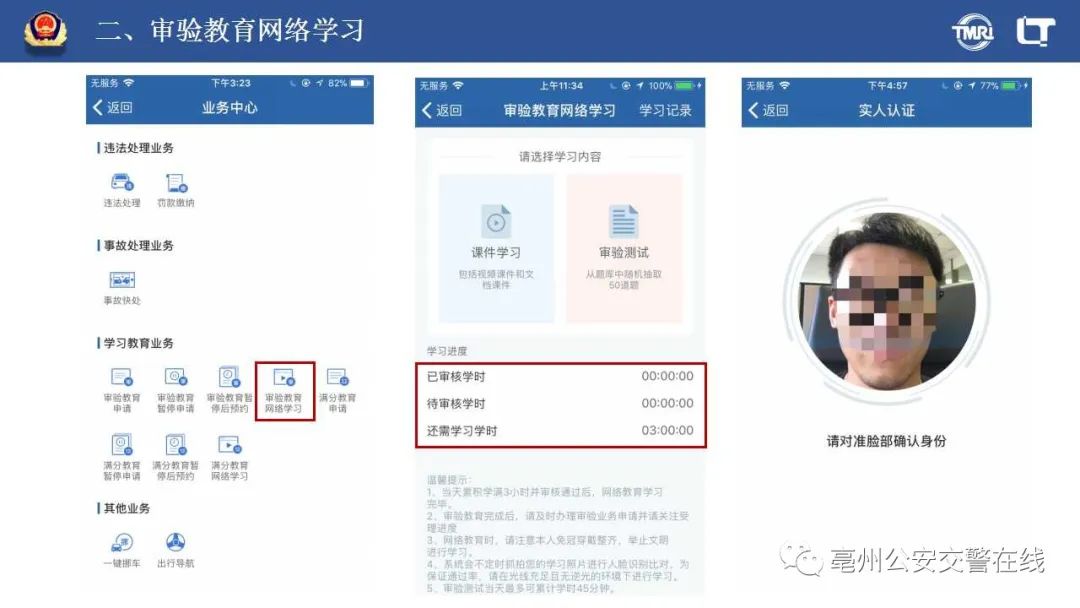Tap the 满分教育申请 icon

tap(337, 380)
